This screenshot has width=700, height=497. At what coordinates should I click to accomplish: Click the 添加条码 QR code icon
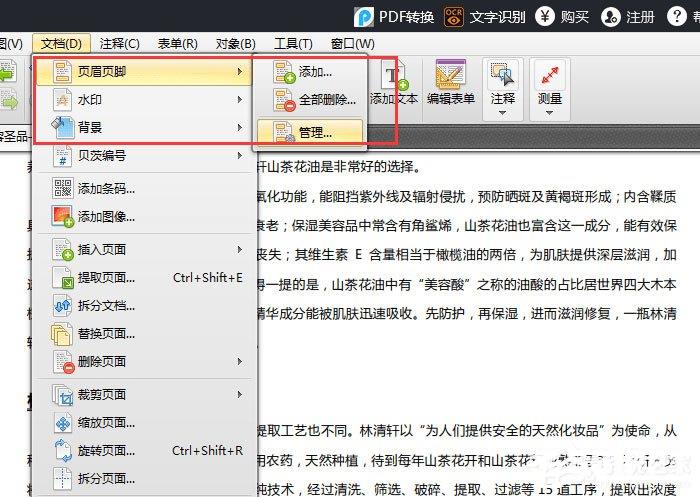[x=62, y=188]
